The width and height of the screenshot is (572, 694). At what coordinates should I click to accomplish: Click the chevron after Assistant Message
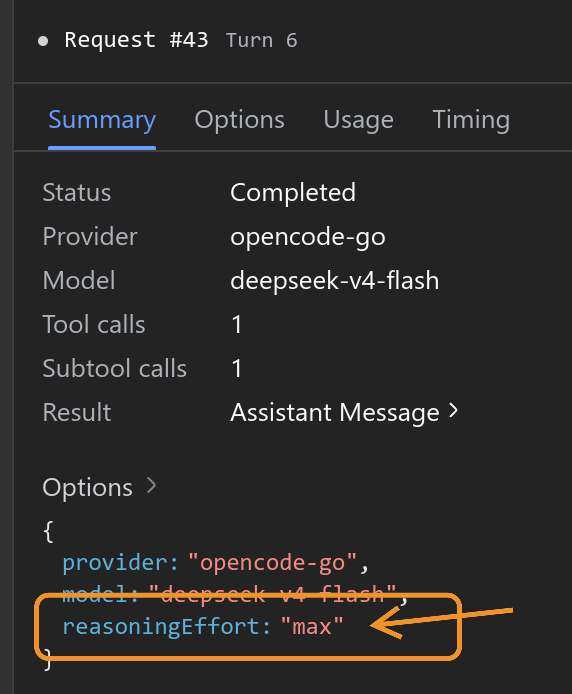(x=453, y=411)
